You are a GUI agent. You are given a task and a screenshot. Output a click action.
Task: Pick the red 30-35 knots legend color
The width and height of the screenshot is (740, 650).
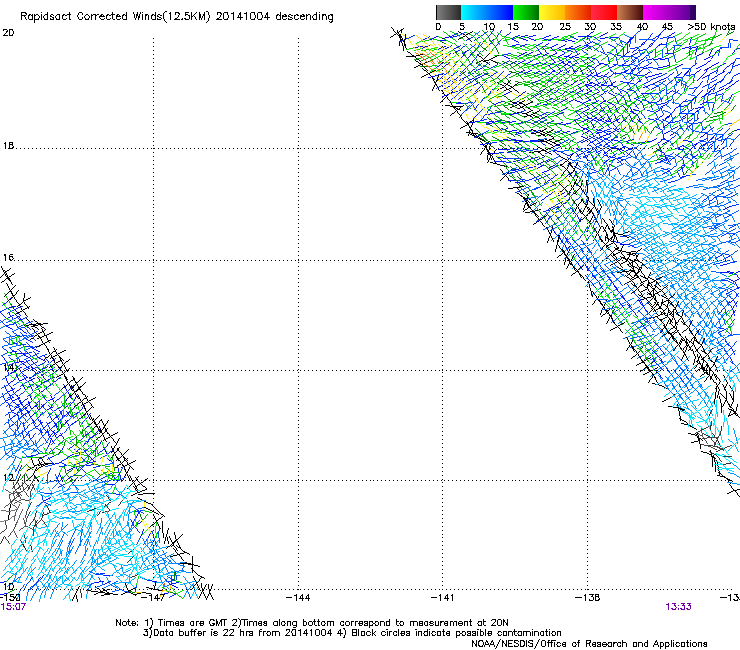tap(604, 12)
